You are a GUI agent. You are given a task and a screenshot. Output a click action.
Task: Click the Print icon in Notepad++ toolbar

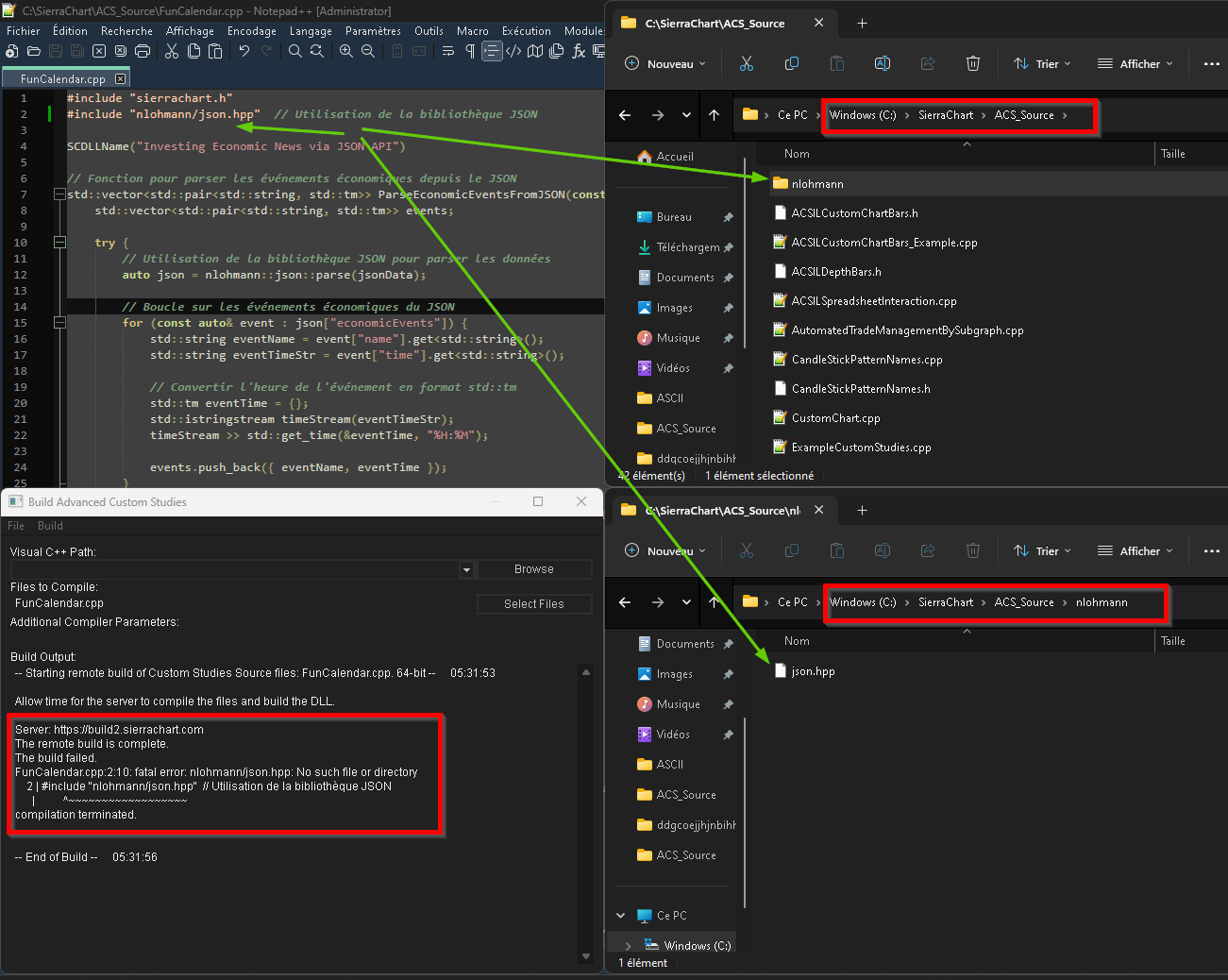143,51
